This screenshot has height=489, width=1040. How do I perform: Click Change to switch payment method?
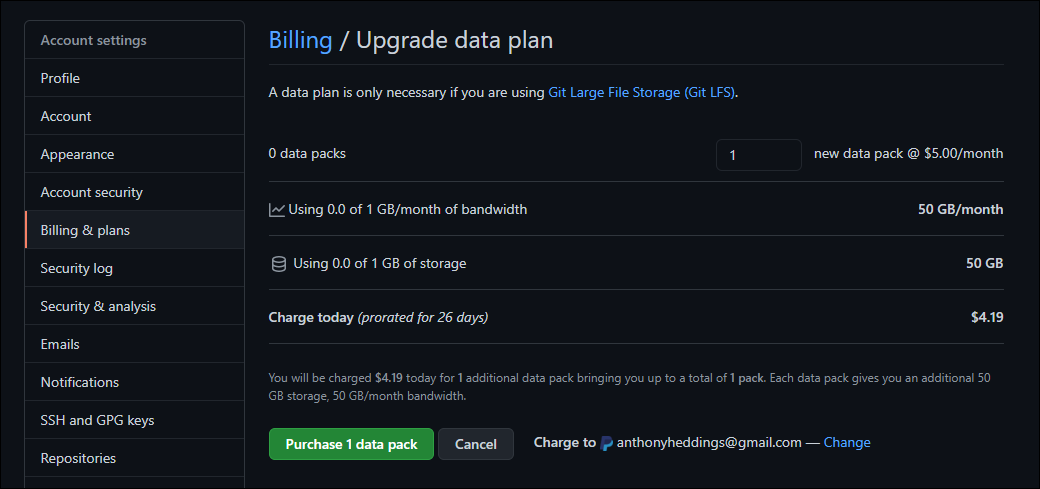point(847,443)
